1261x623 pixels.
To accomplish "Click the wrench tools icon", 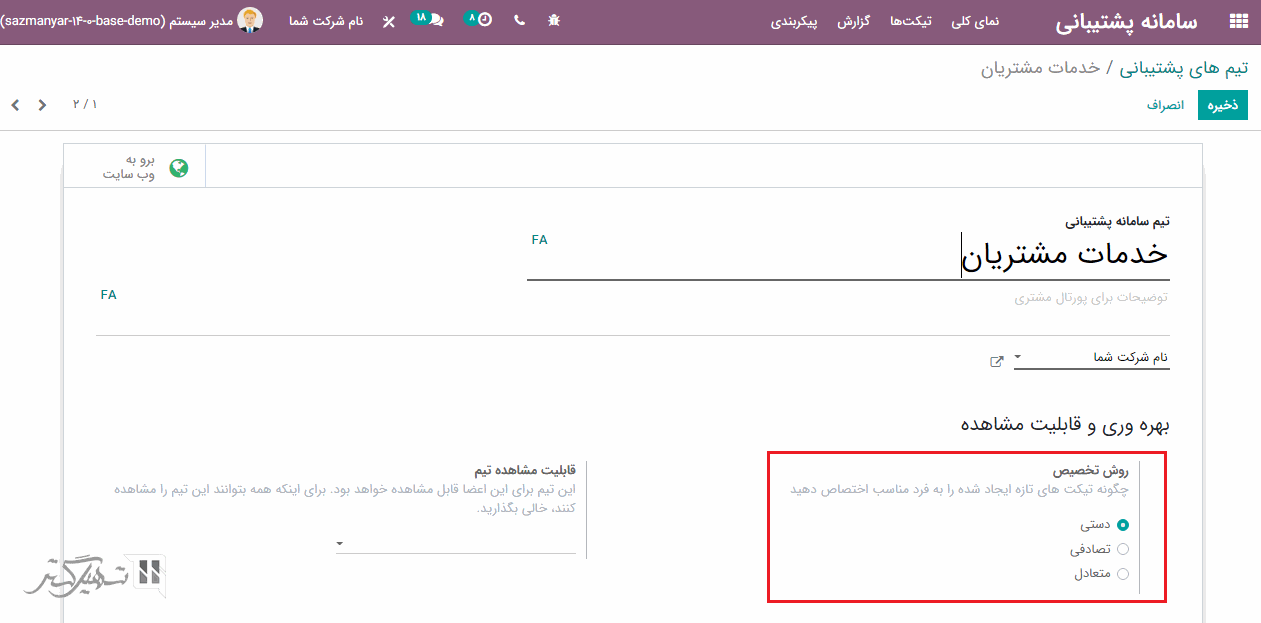I will tap(389, 21).
